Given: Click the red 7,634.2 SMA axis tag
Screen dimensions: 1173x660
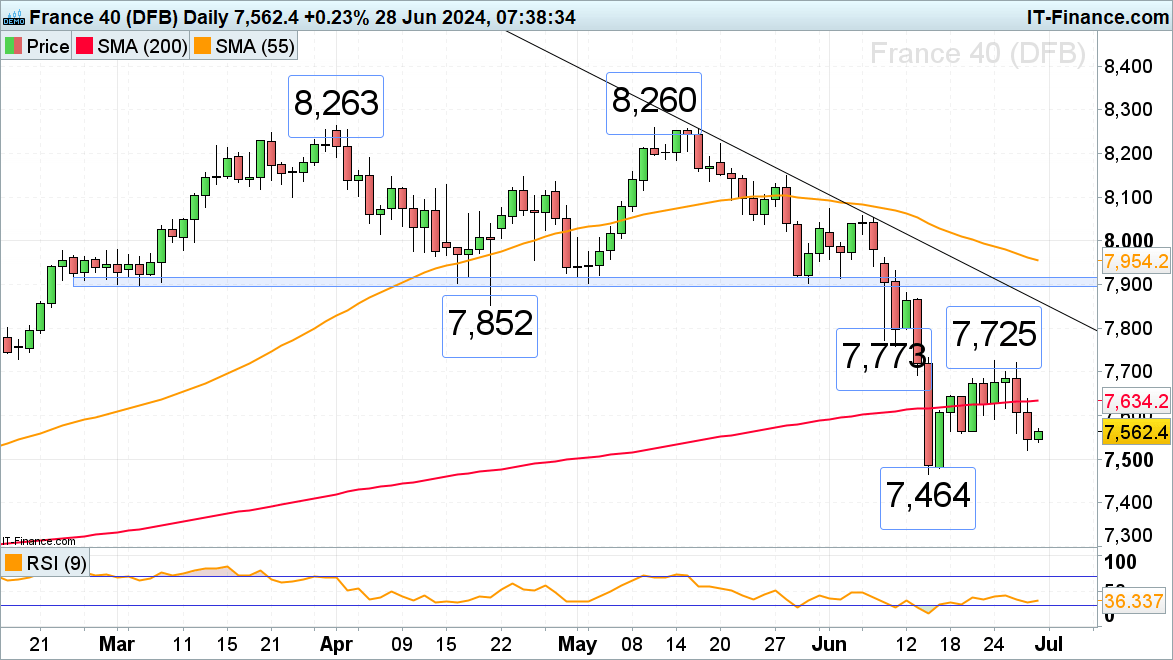Looking at the screenshot, I should pyautogui.click(x=1137, y=402).
